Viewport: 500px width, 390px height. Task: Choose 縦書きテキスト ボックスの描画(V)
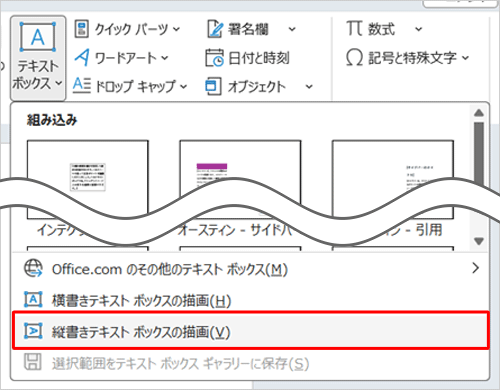250,330
